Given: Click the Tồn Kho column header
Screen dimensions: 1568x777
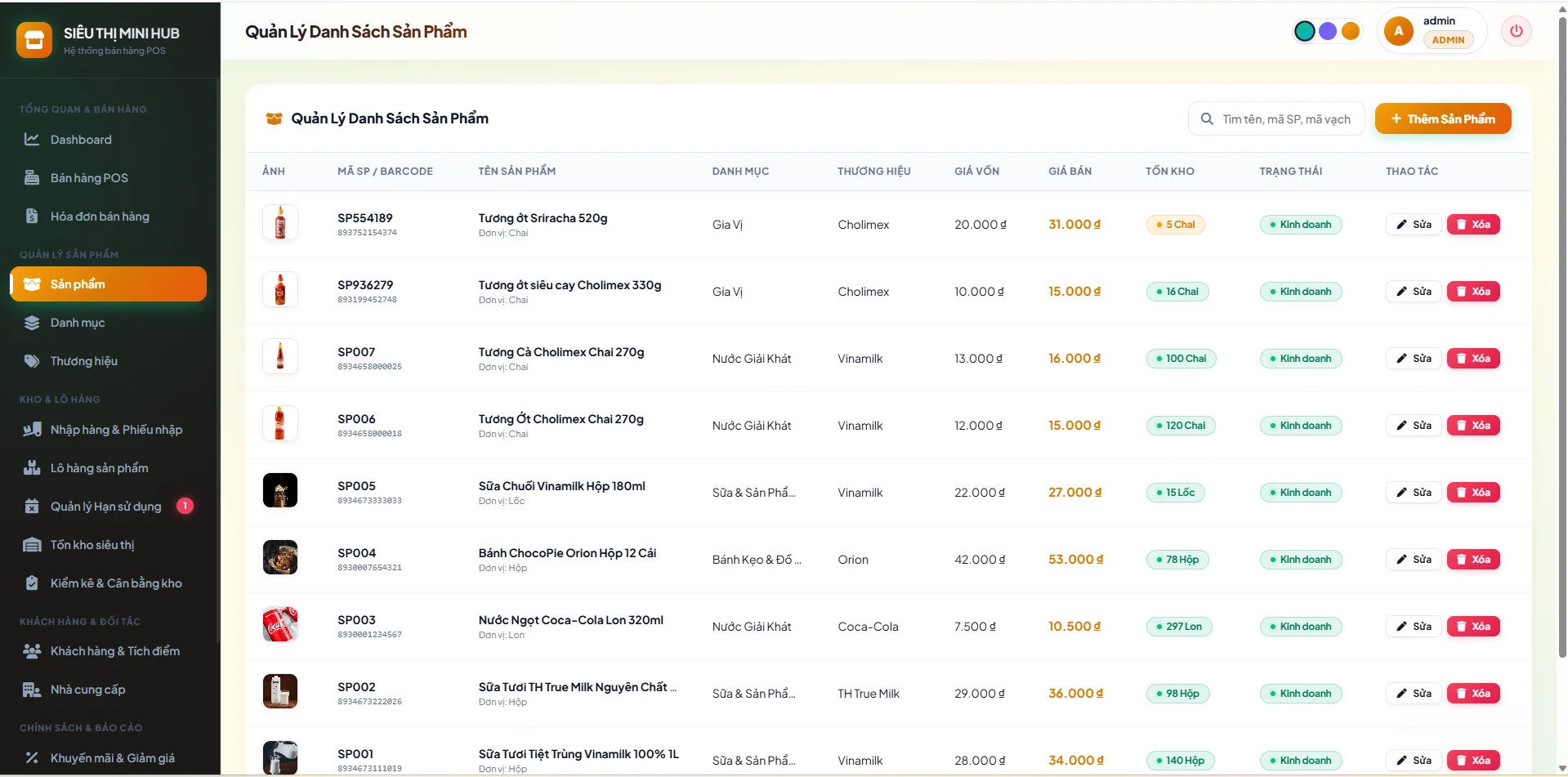Looking at the screenshot, I should click(1169, 172).
